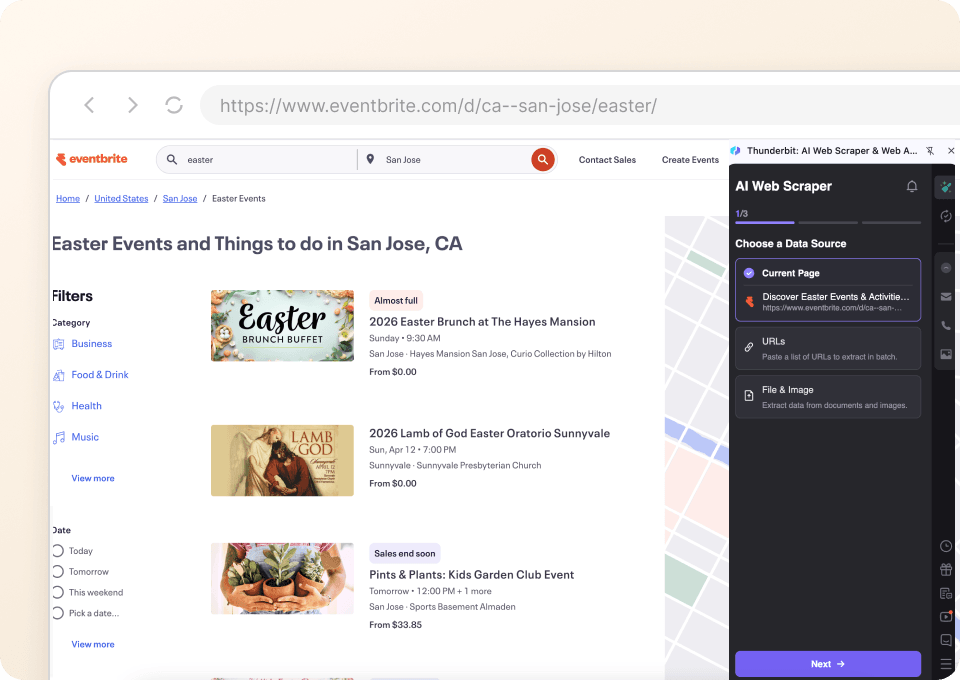Click the notification bell in Thunderbit panel
The image size is (960, 680).
pos(911,187)
